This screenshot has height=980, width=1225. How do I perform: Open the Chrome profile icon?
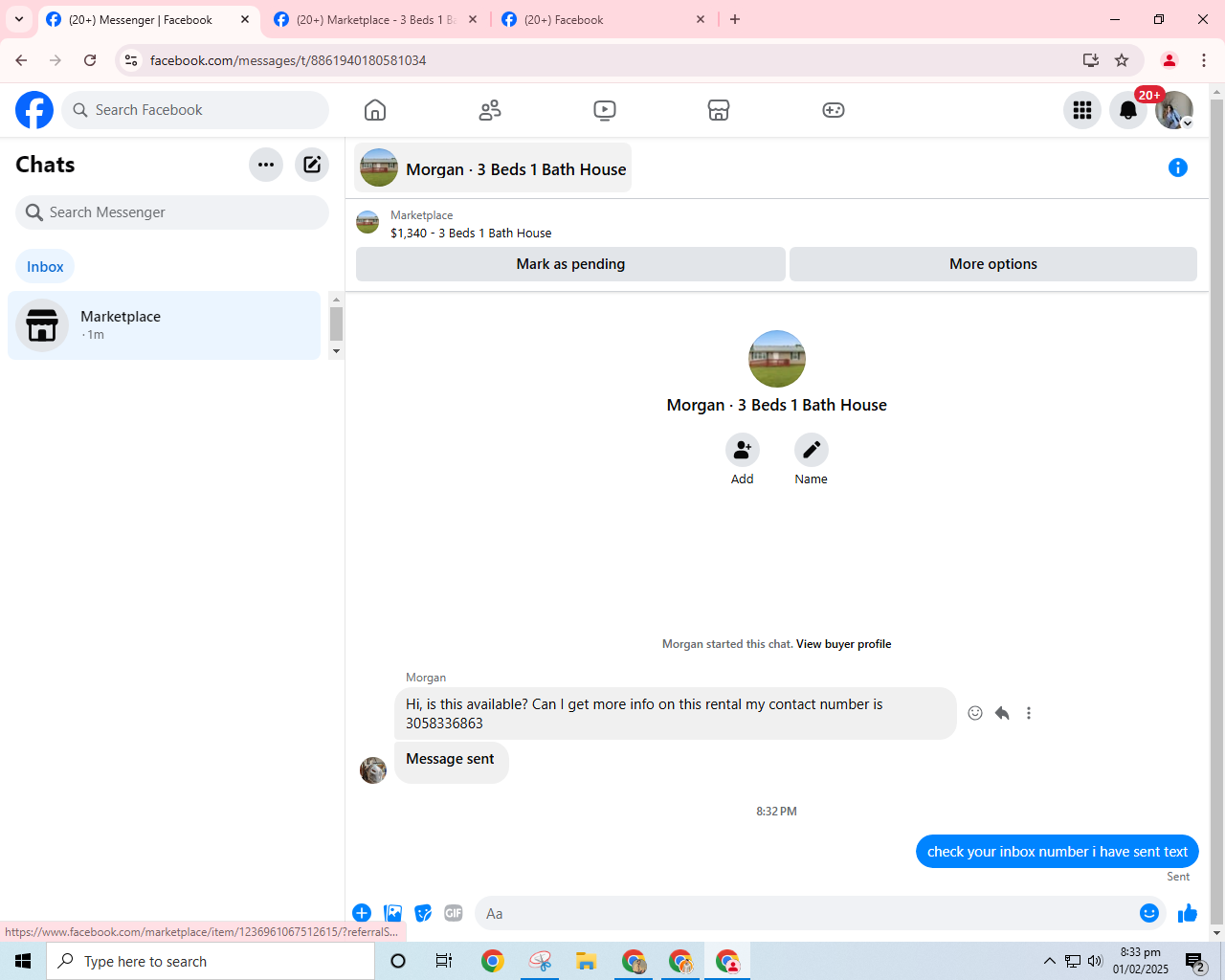coord(1169,60)
